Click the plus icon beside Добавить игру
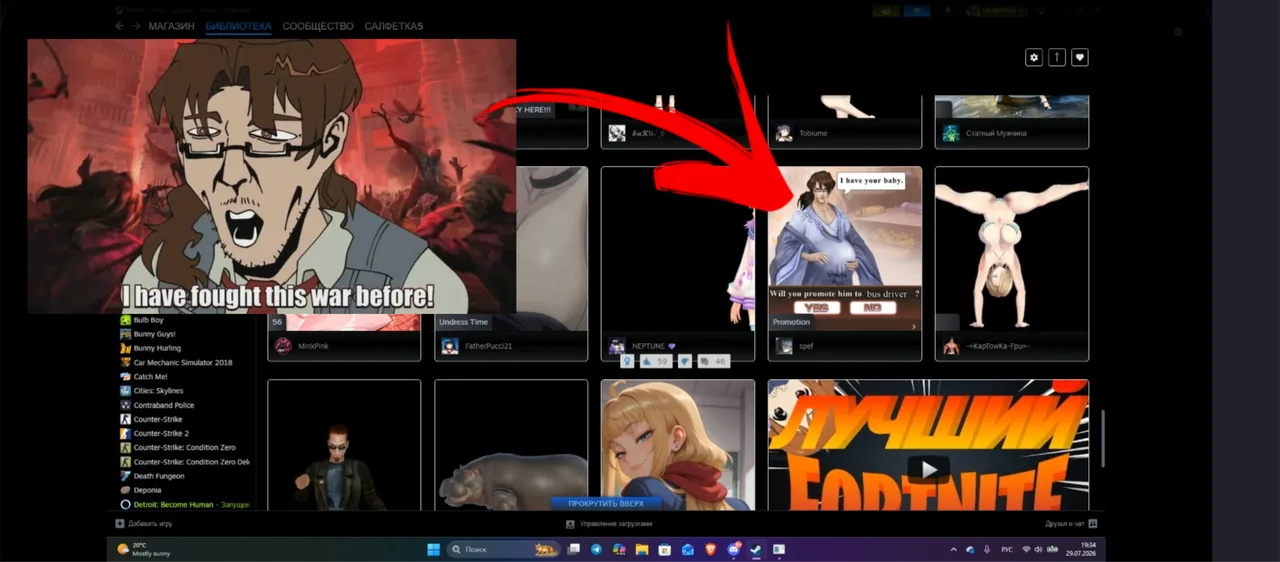 [120, 523]
